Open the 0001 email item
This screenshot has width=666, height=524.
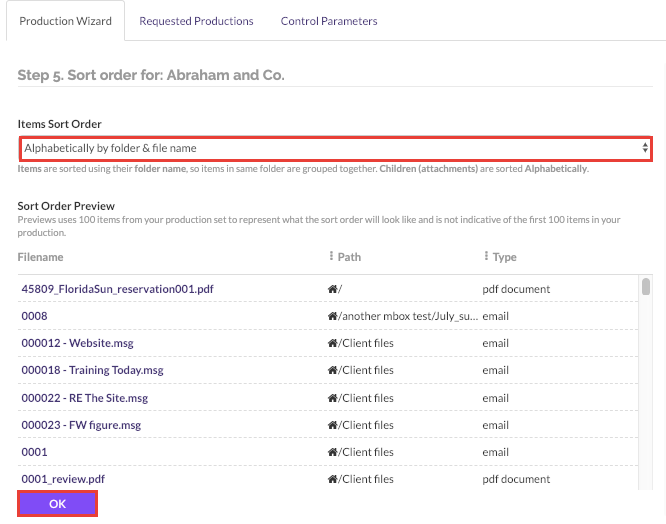coord(34,452)
